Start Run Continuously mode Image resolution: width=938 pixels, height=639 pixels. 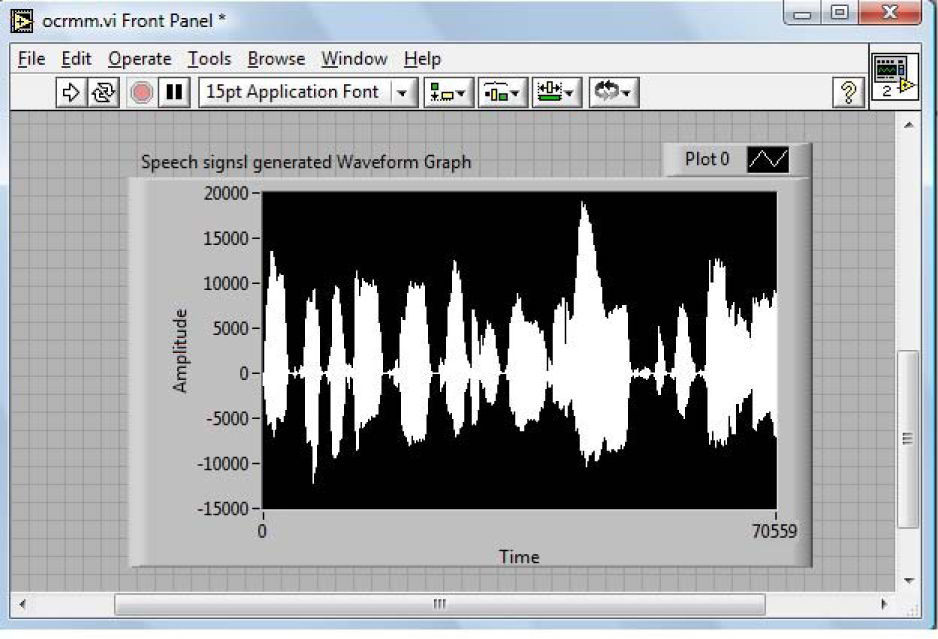coord(103,93)
